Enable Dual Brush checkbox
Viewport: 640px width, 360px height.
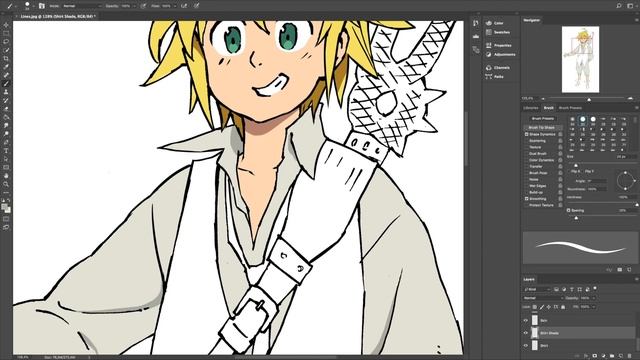point(527,153)
